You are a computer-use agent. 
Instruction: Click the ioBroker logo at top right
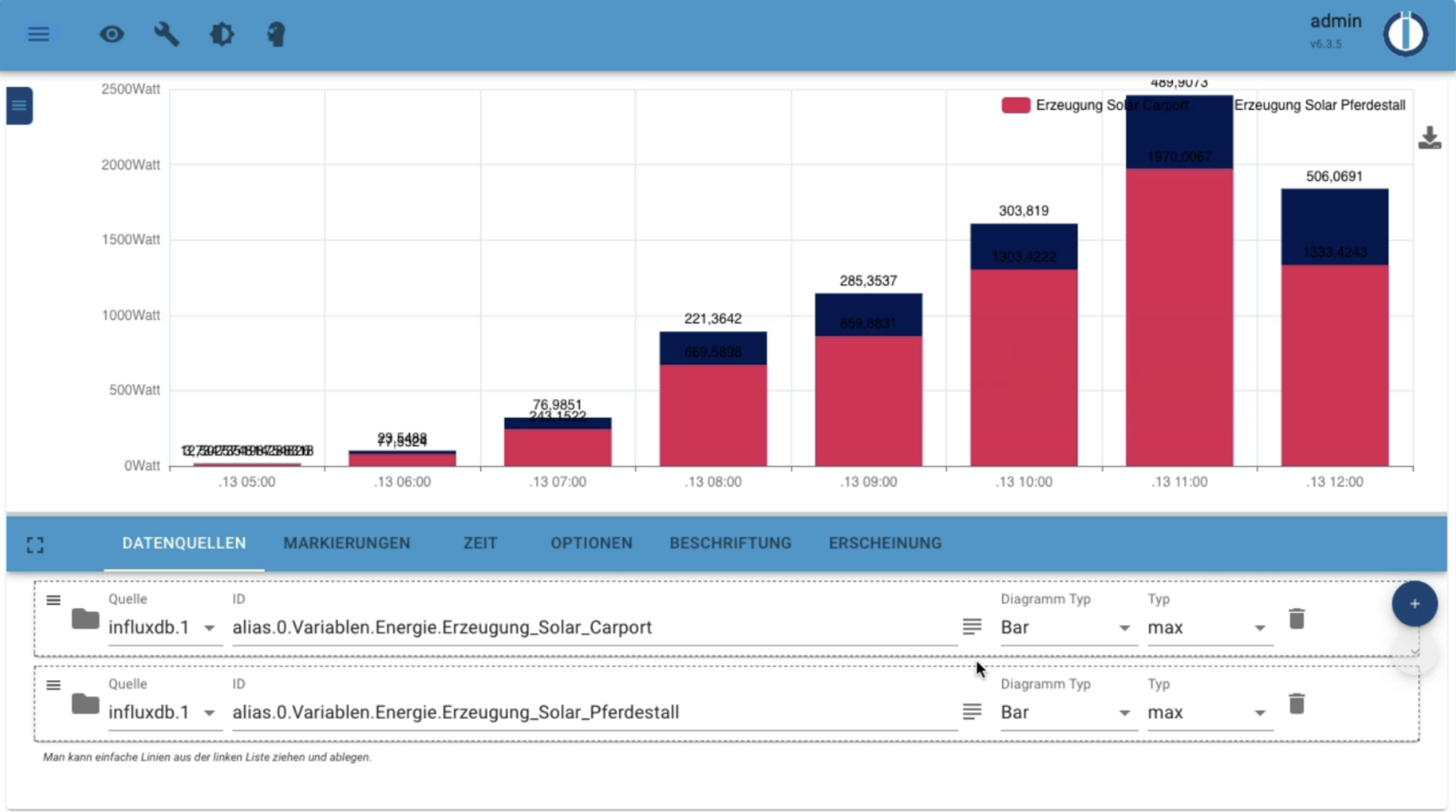(1405, 34)
